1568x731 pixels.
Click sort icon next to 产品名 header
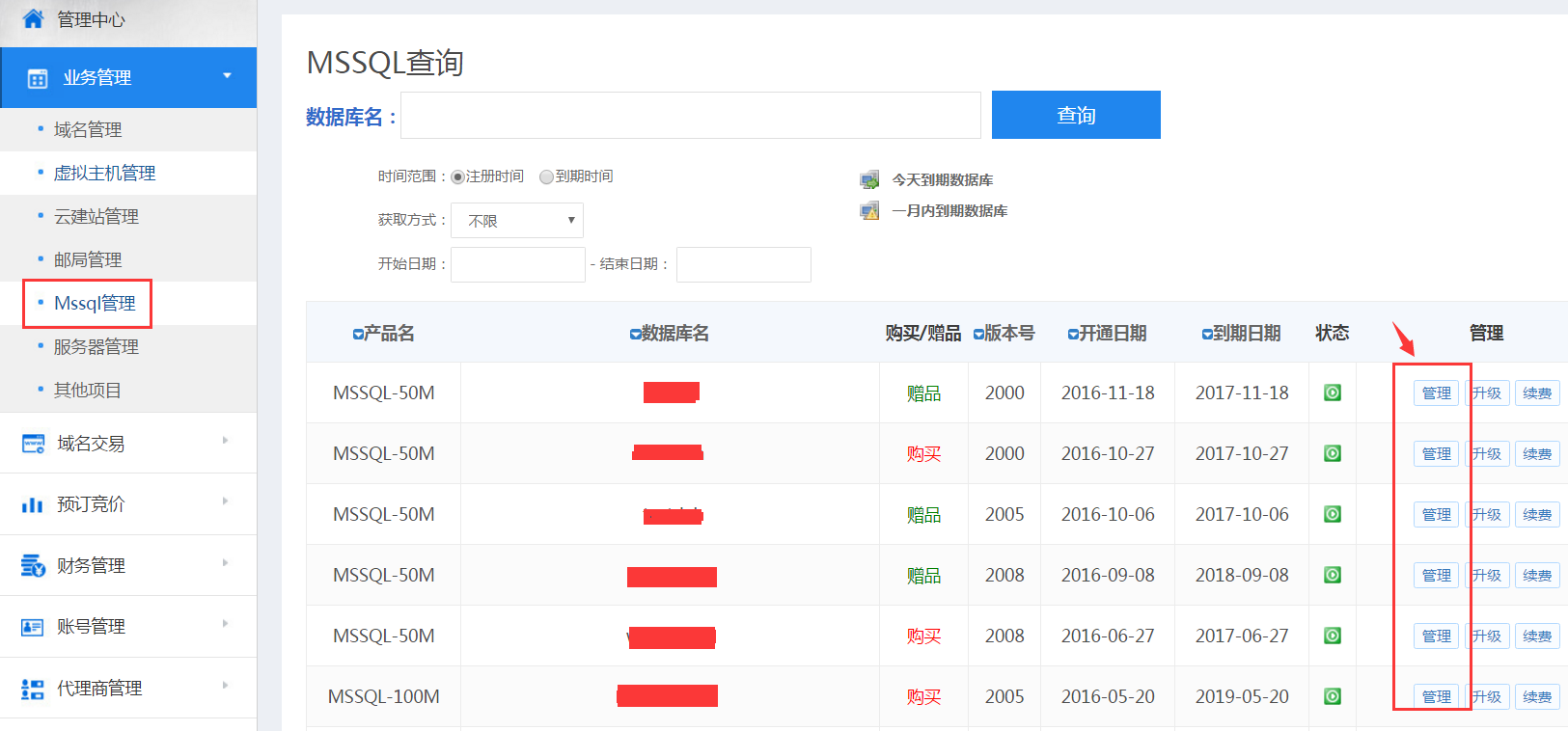click(358, 334)
